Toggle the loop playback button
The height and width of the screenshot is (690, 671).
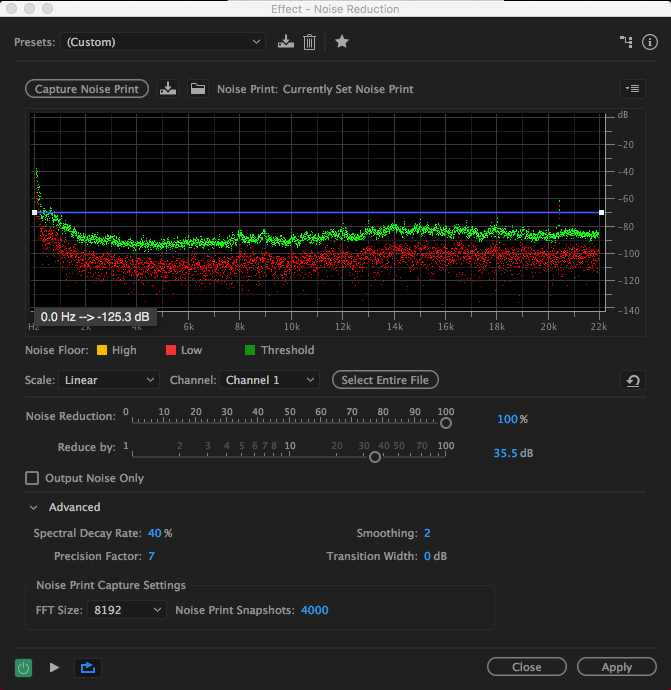(x=85, y=667)
